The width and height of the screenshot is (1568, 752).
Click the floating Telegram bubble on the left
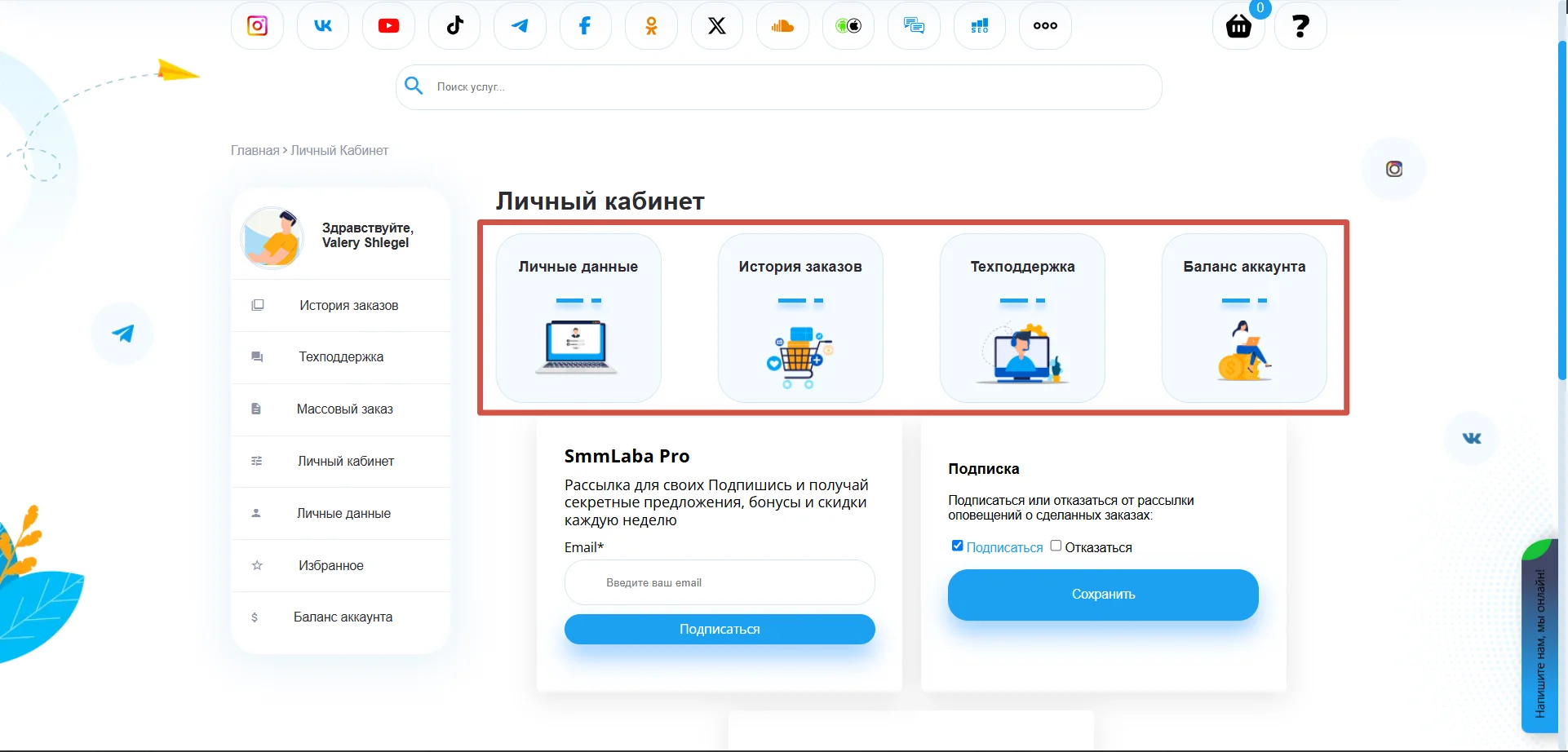pos(122,333)
